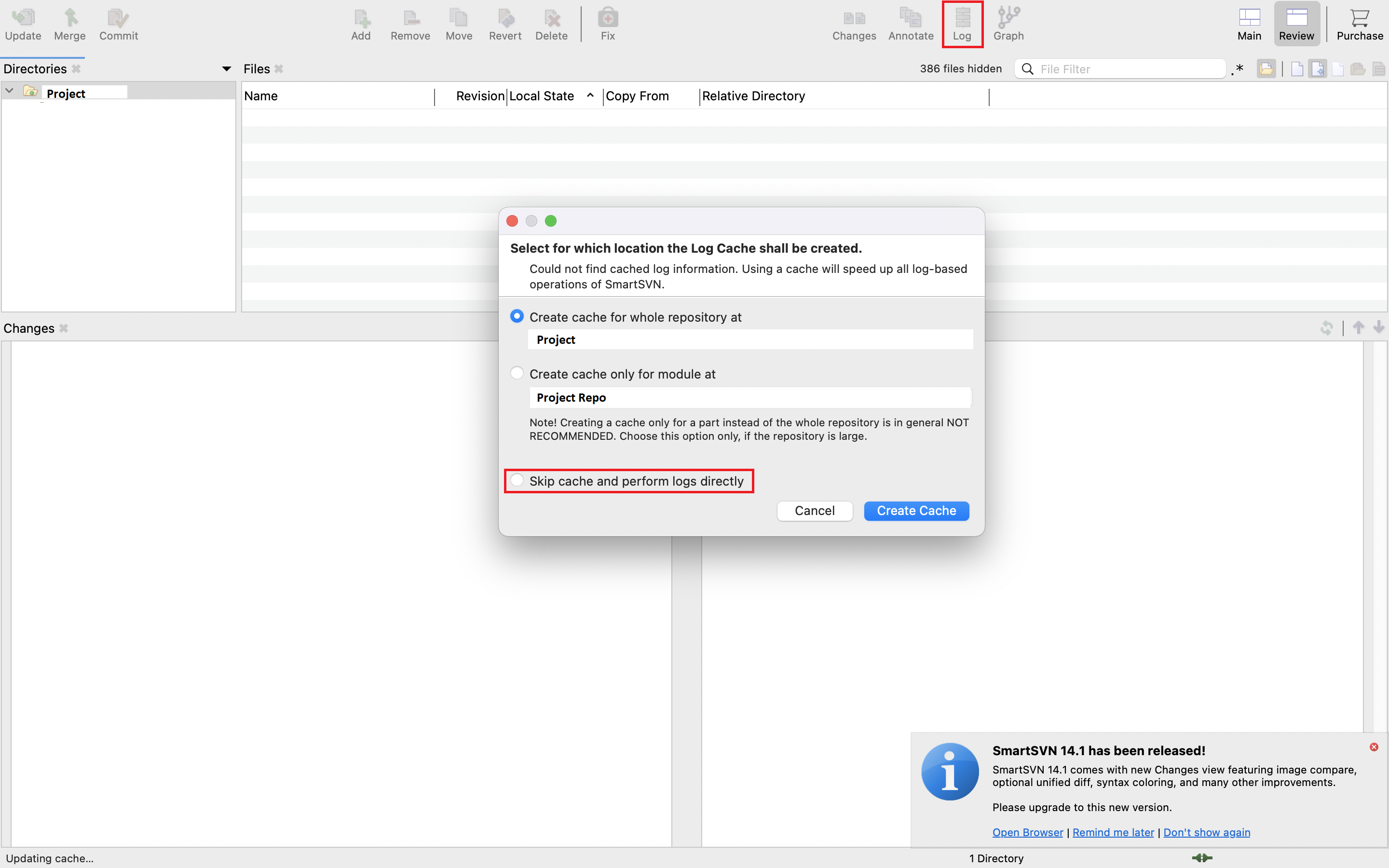The image size is (1389, 868).
Task: Select the Annotate tool
Action: 910,22
